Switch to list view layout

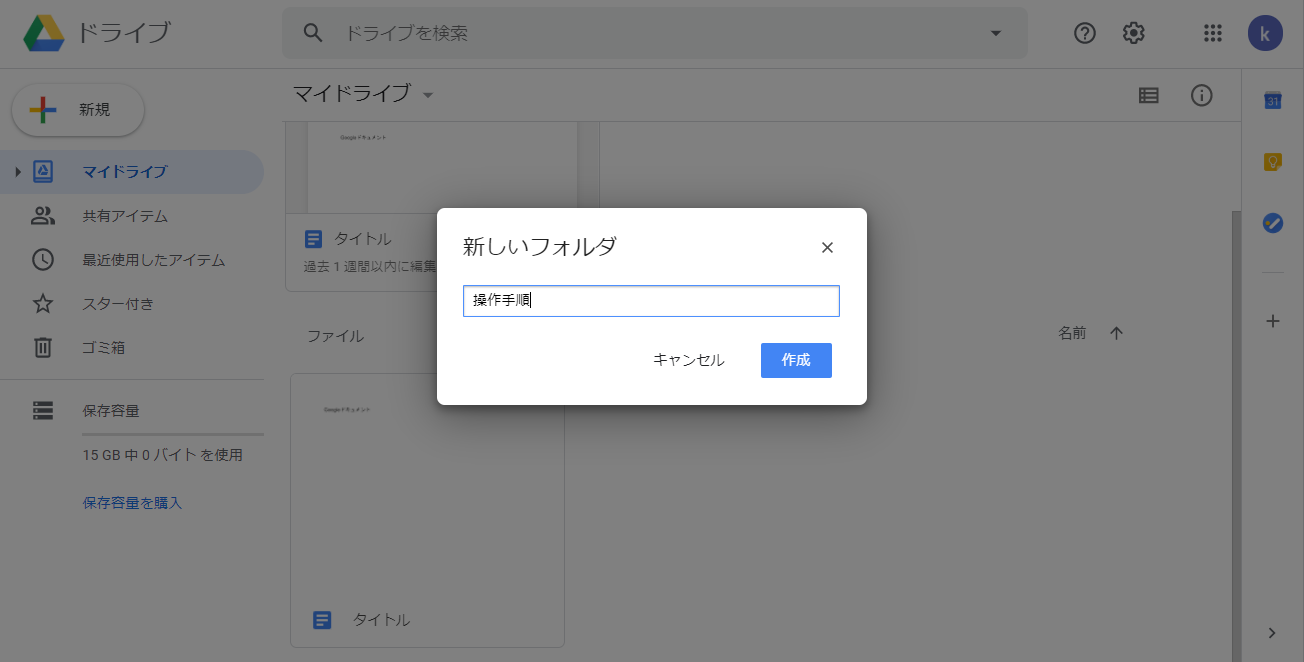pos(1149,95)
